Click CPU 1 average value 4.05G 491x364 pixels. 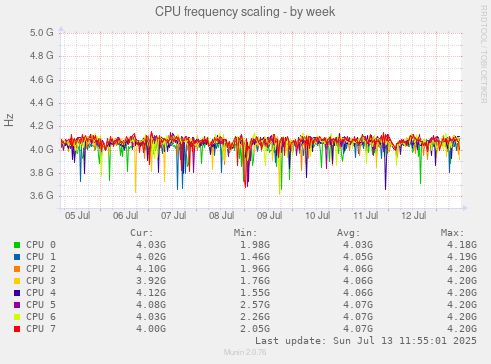pyautogui.click(x=358, y=257)
